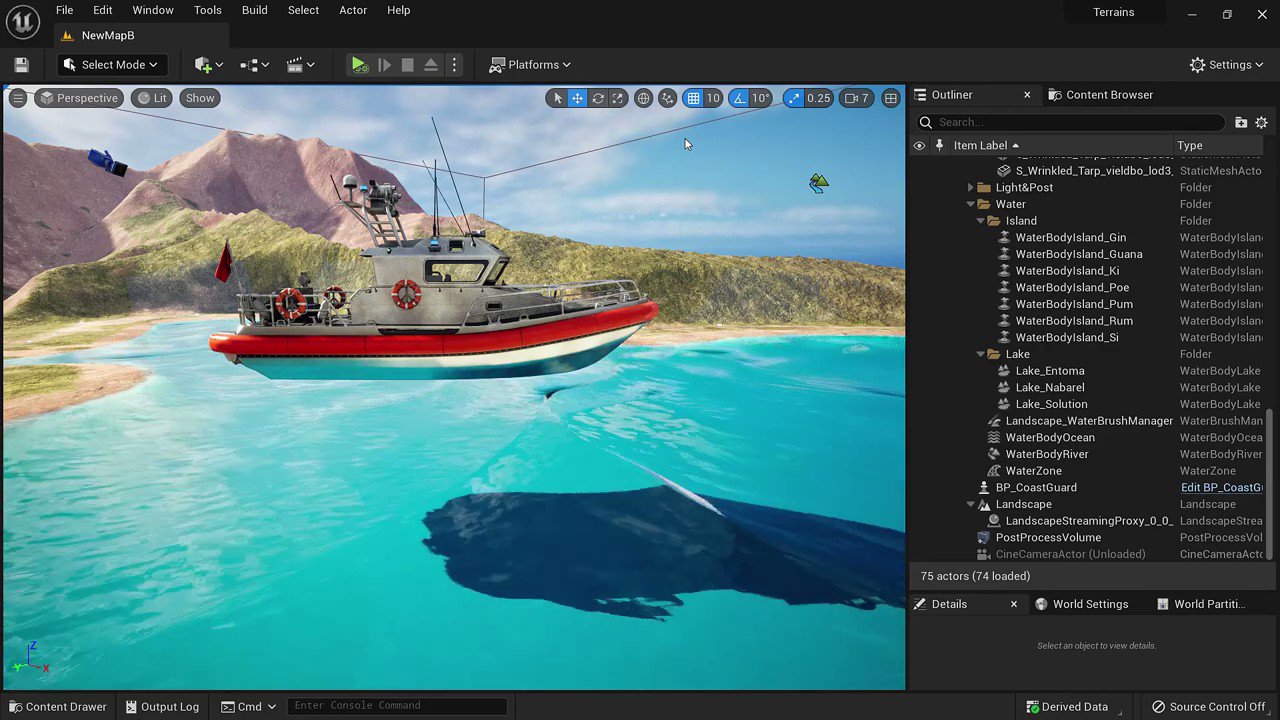Open the Cinematics clapperboard menu
Viewport: 1280px width, 720px height.
(296, 64)
